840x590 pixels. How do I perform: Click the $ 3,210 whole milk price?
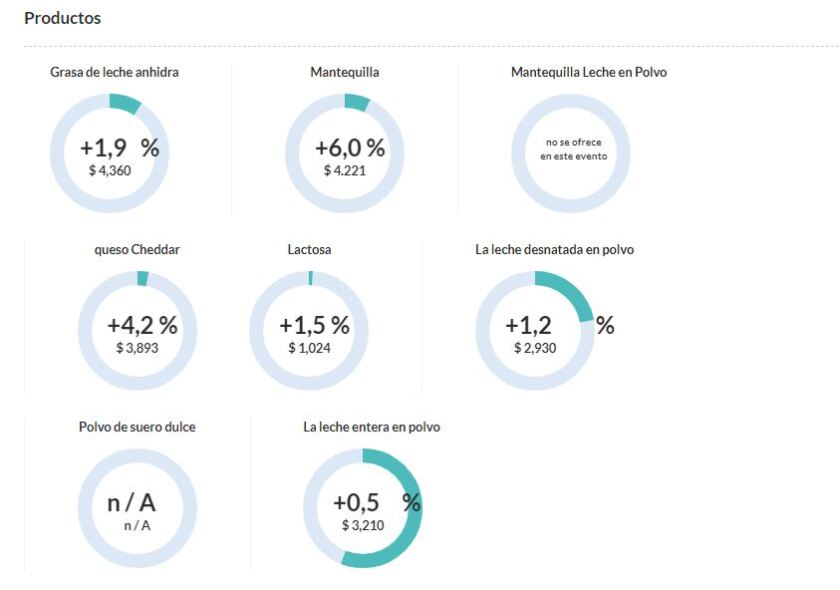362,525
